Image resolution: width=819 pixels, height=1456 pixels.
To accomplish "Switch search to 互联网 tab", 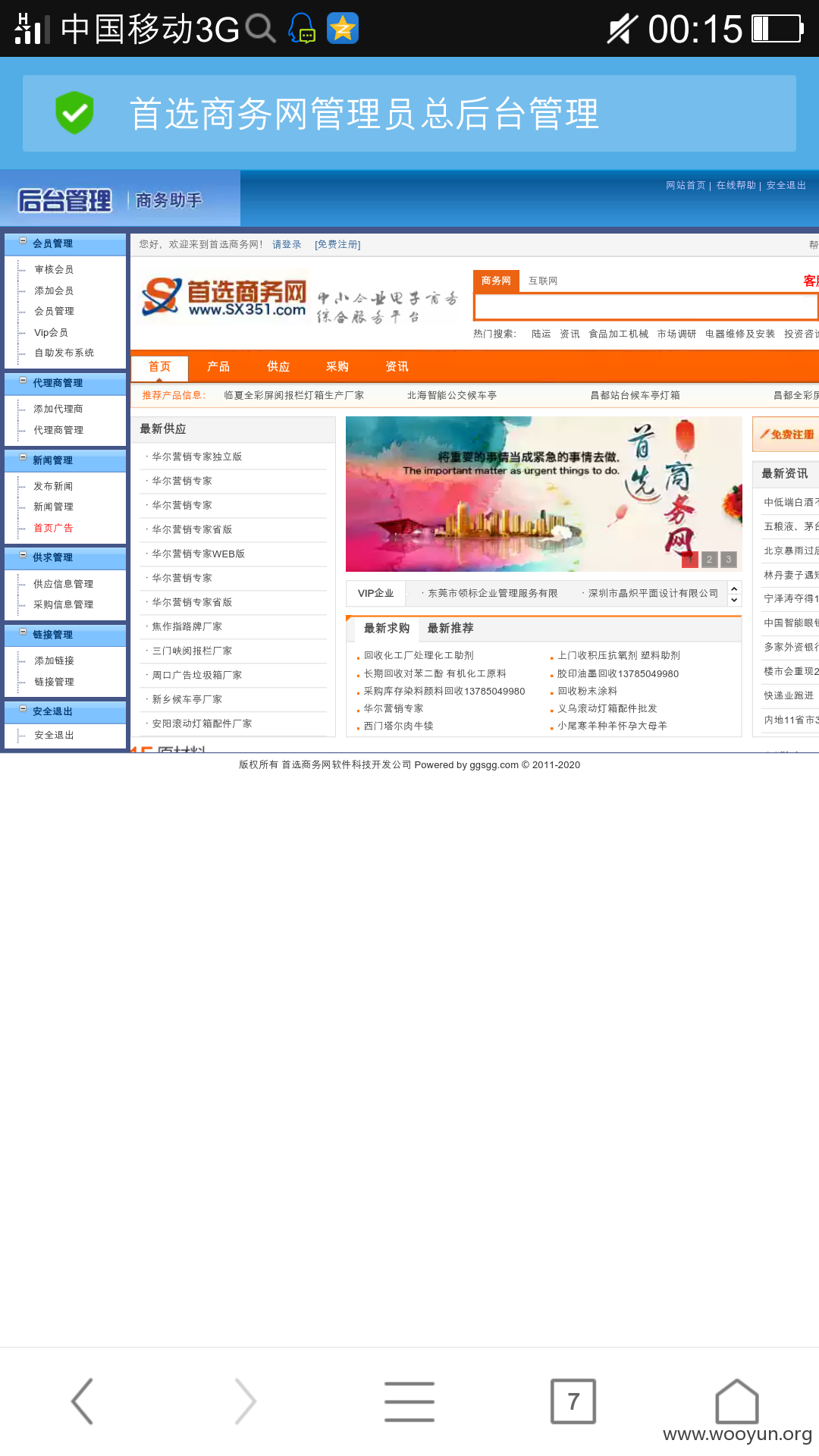I will [x=543, y=281].
